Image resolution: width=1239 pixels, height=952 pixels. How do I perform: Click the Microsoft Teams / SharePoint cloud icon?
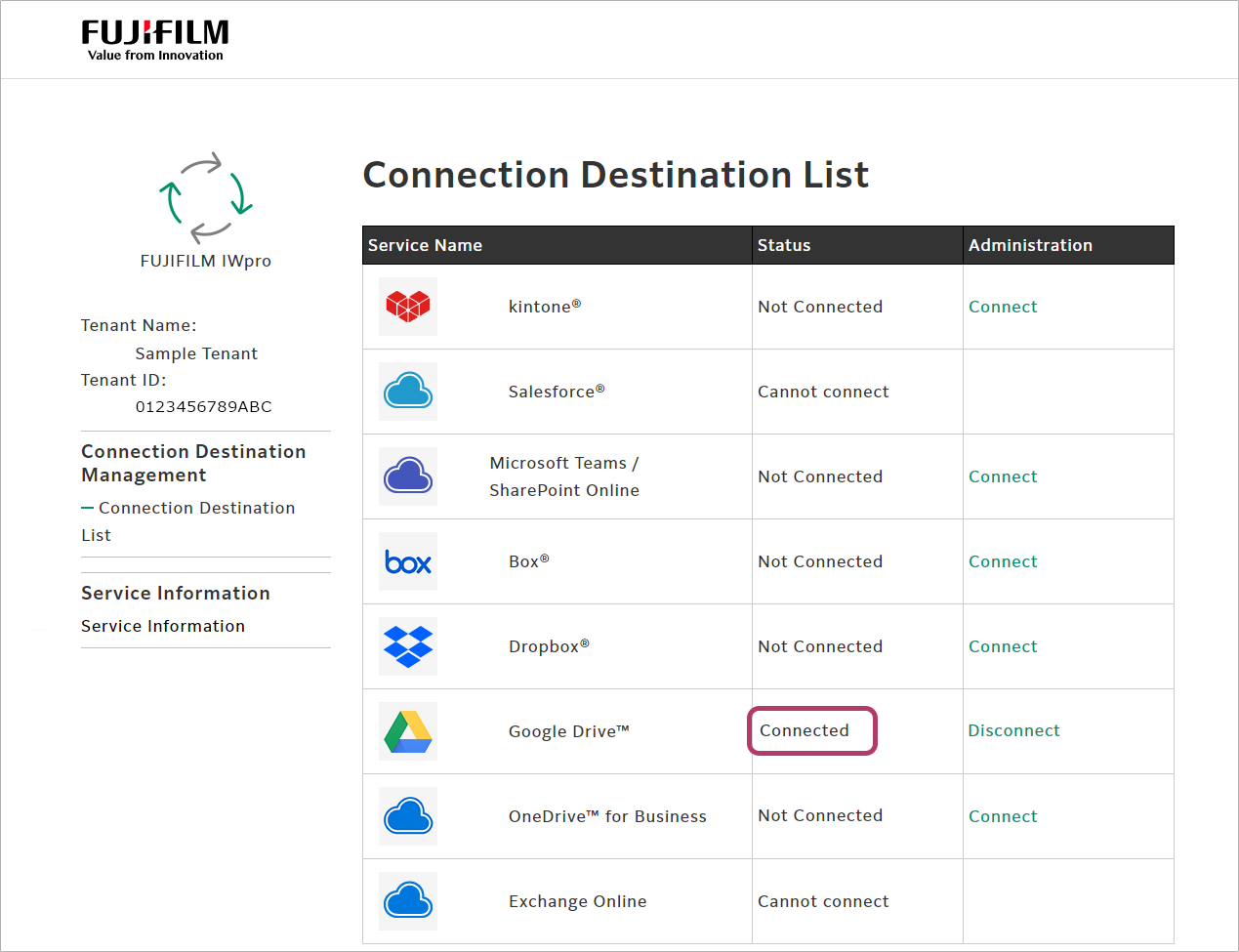408,476
